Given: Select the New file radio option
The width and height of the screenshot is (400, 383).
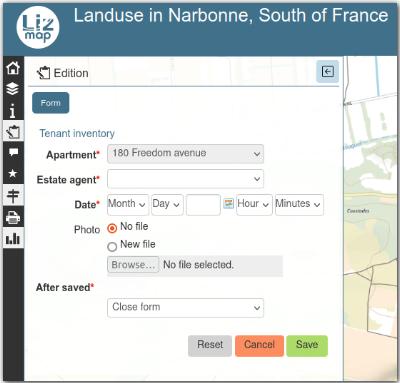Looking at the screenshot, I should pos(112,246).
